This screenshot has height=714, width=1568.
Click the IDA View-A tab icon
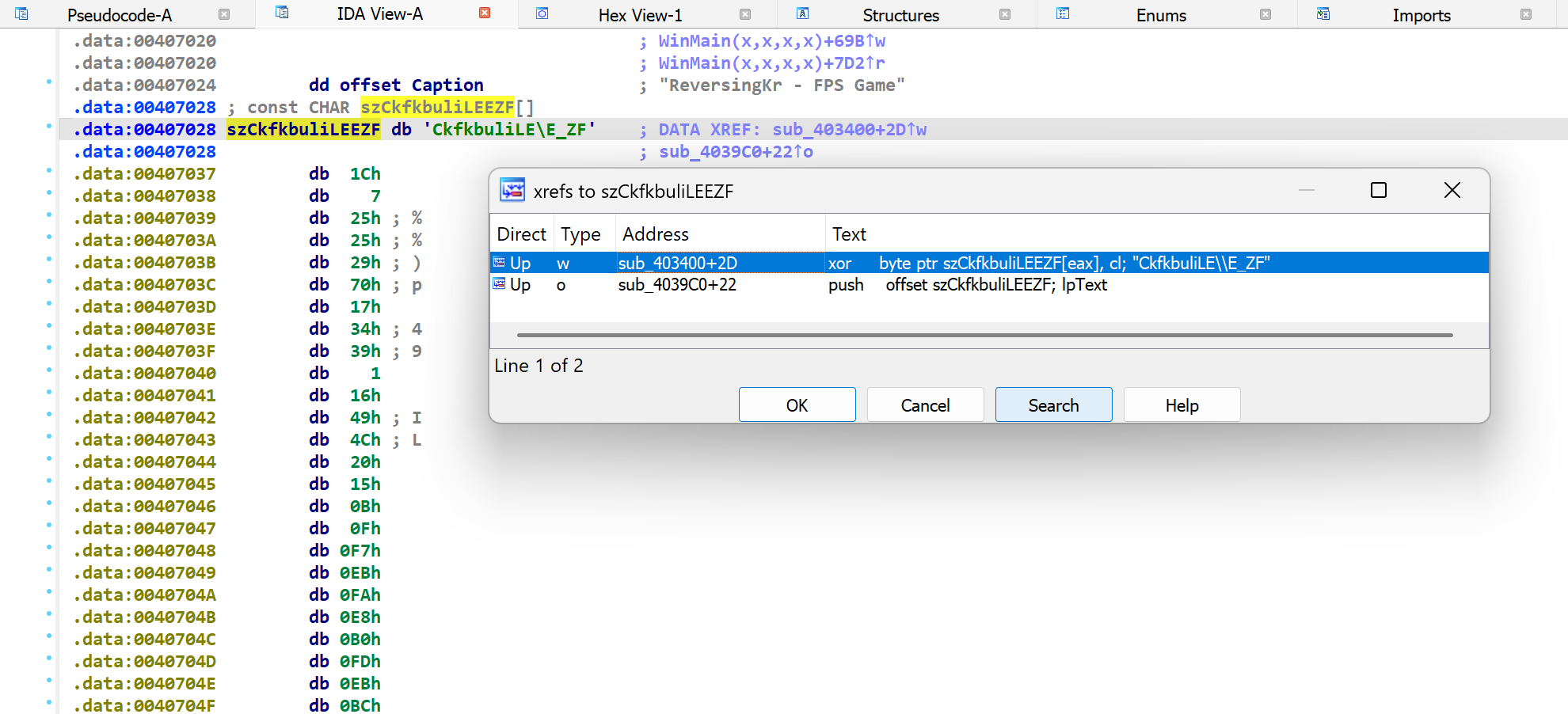[x=282, y=13]
